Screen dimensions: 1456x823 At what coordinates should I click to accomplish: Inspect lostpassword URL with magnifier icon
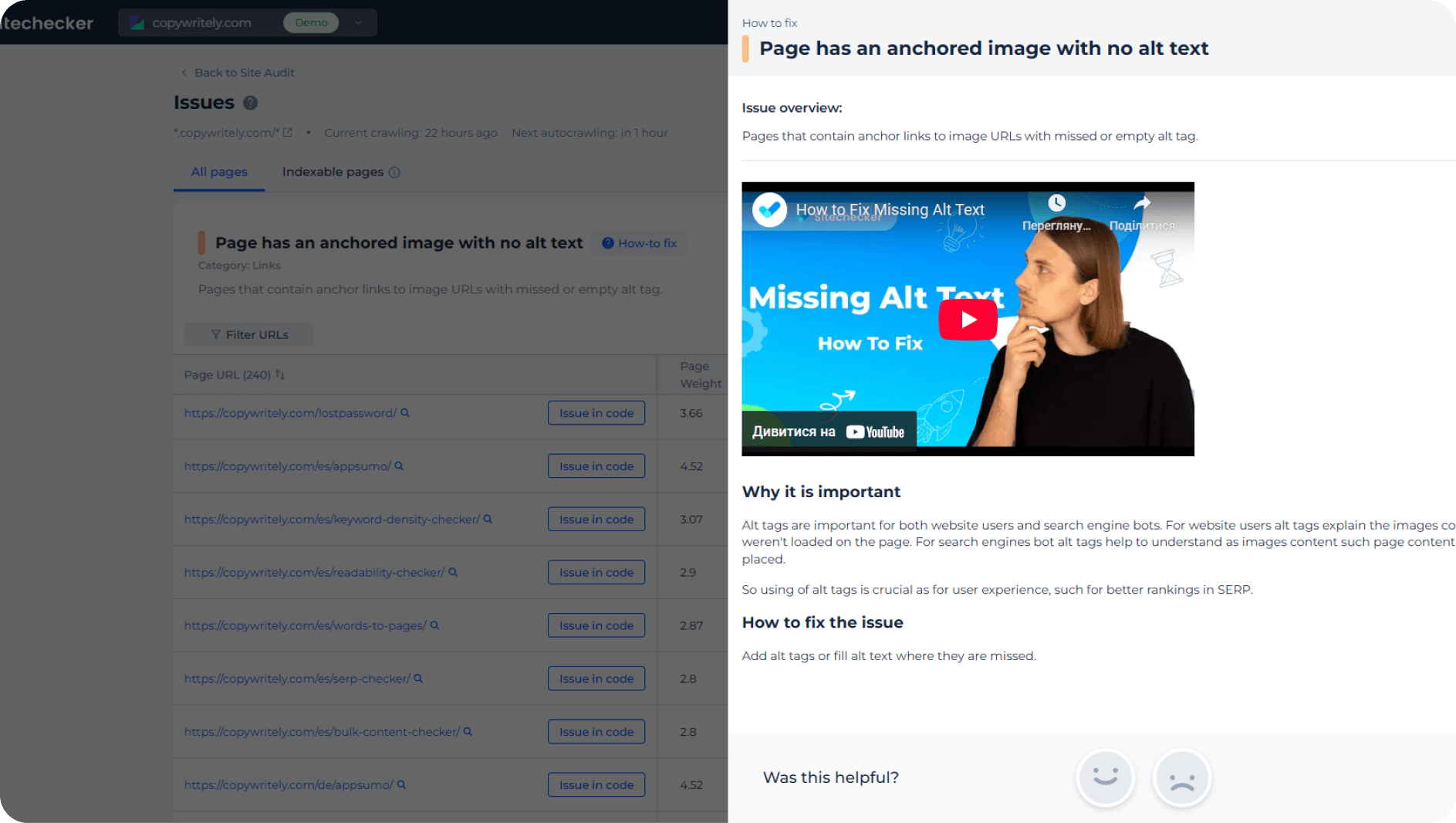(405, 413)
